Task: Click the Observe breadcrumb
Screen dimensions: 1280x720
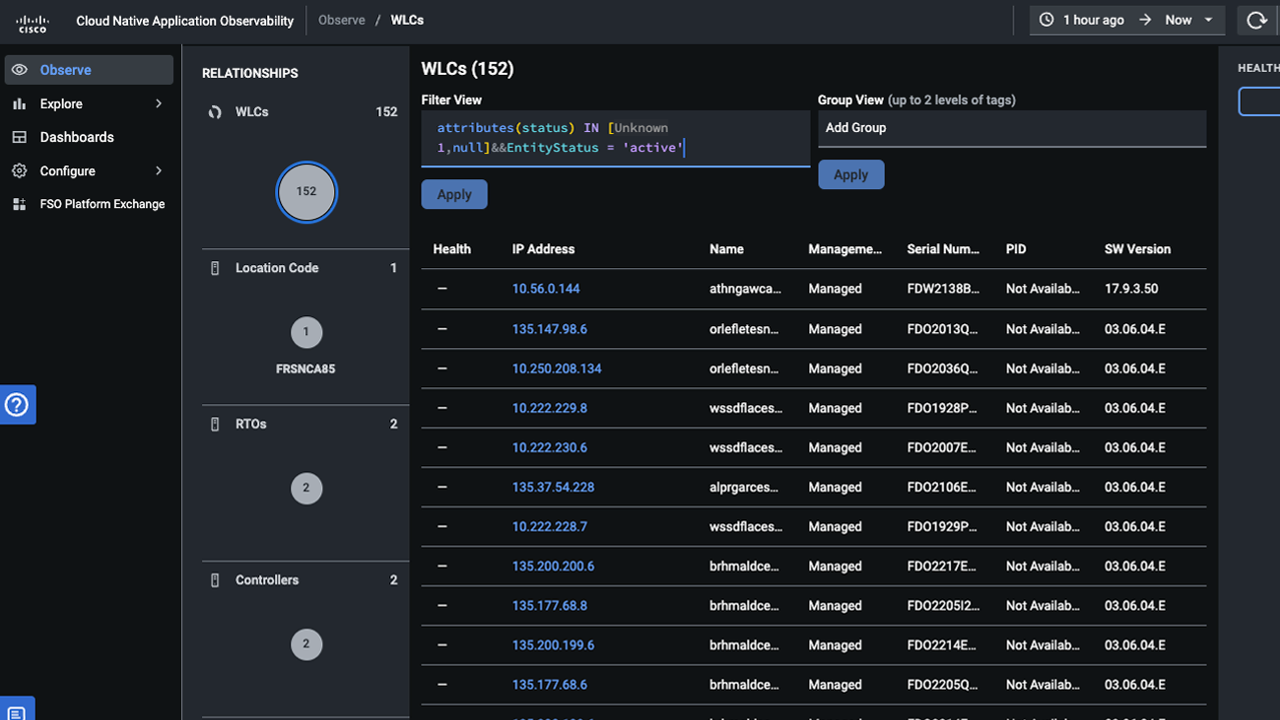Action: [341, 19]
